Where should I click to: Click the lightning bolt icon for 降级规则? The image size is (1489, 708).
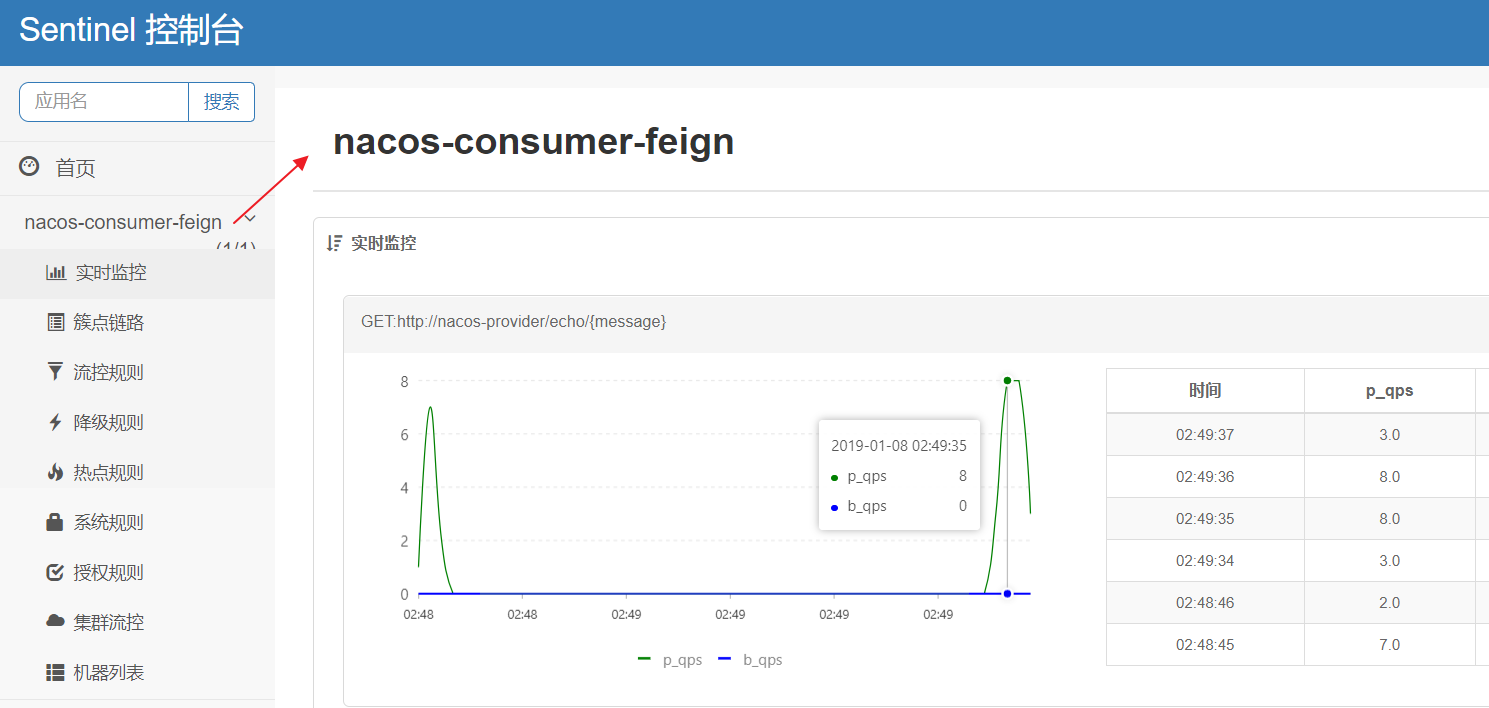pyautogui.click(x=55, y=422)
